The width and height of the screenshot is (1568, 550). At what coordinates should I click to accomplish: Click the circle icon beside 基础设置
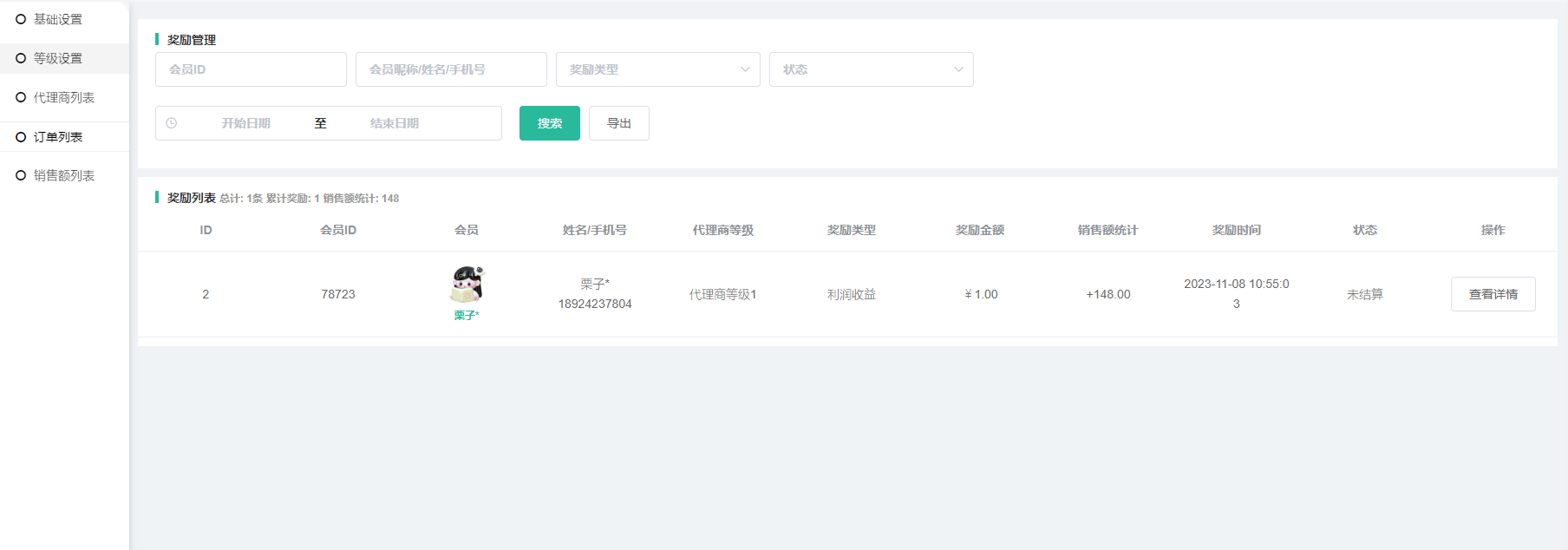[x=21, y=19]
